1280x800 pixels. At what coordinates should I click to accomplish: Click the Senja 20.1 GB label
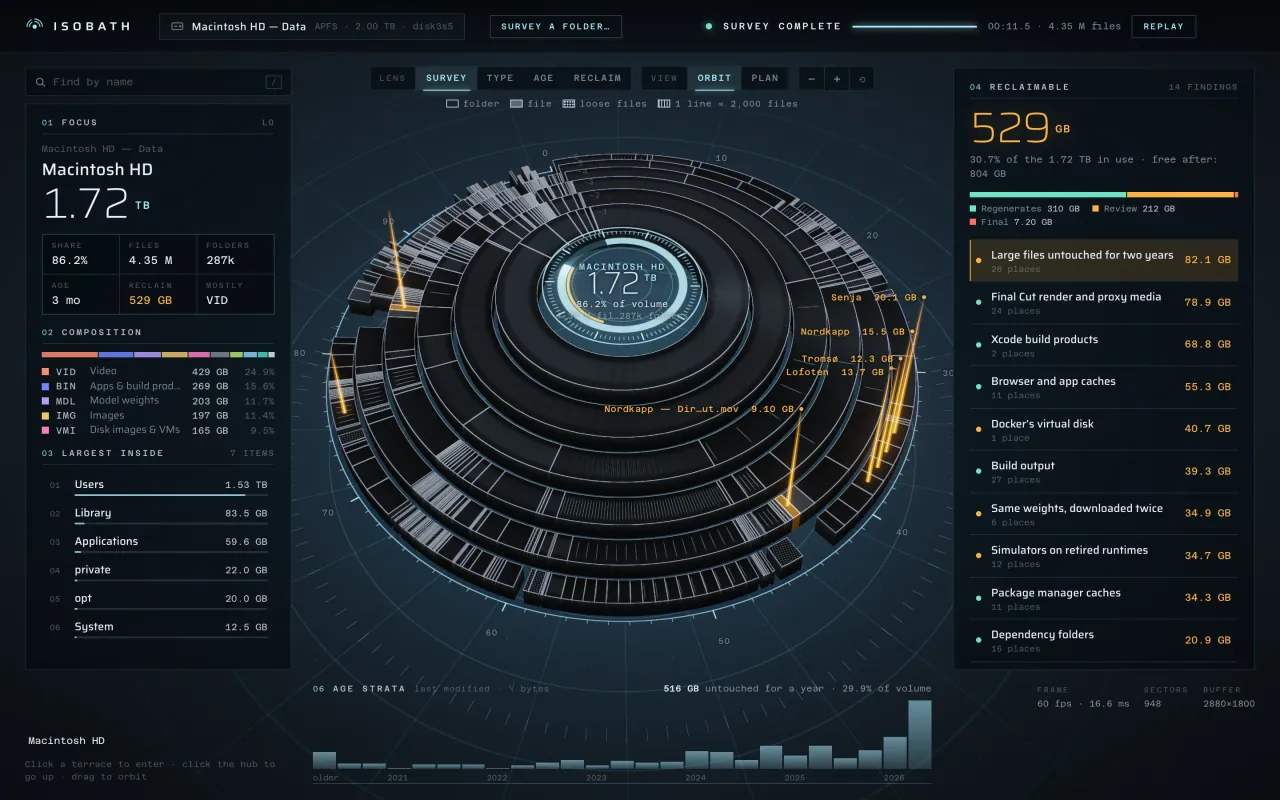[874, 297]
